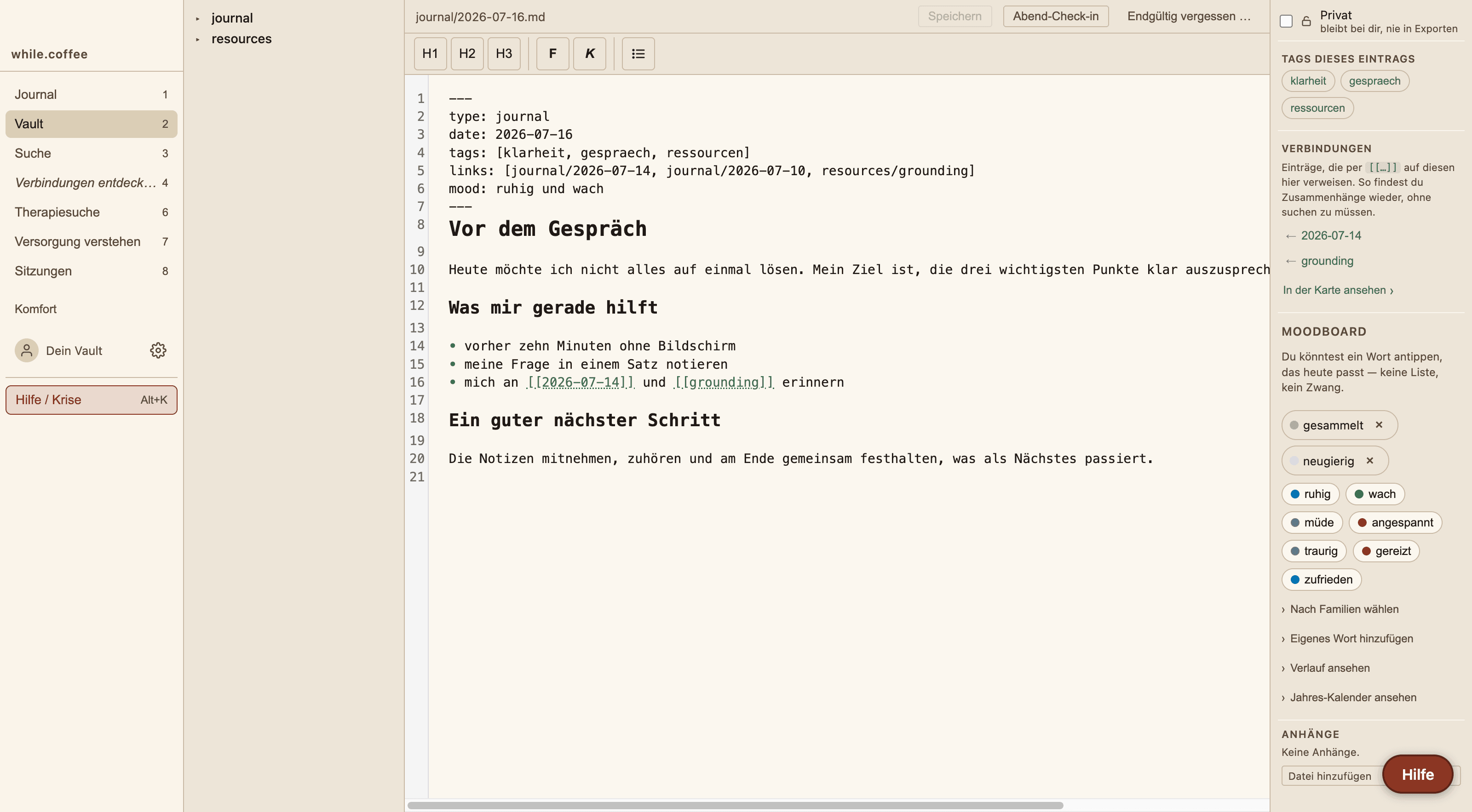Click the Speichern button

pyautogui.click(x=954, y=16)
